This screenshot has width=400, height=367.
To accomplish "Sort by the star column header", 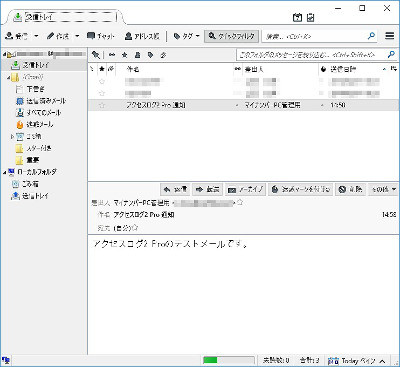I will coord(102,69).
